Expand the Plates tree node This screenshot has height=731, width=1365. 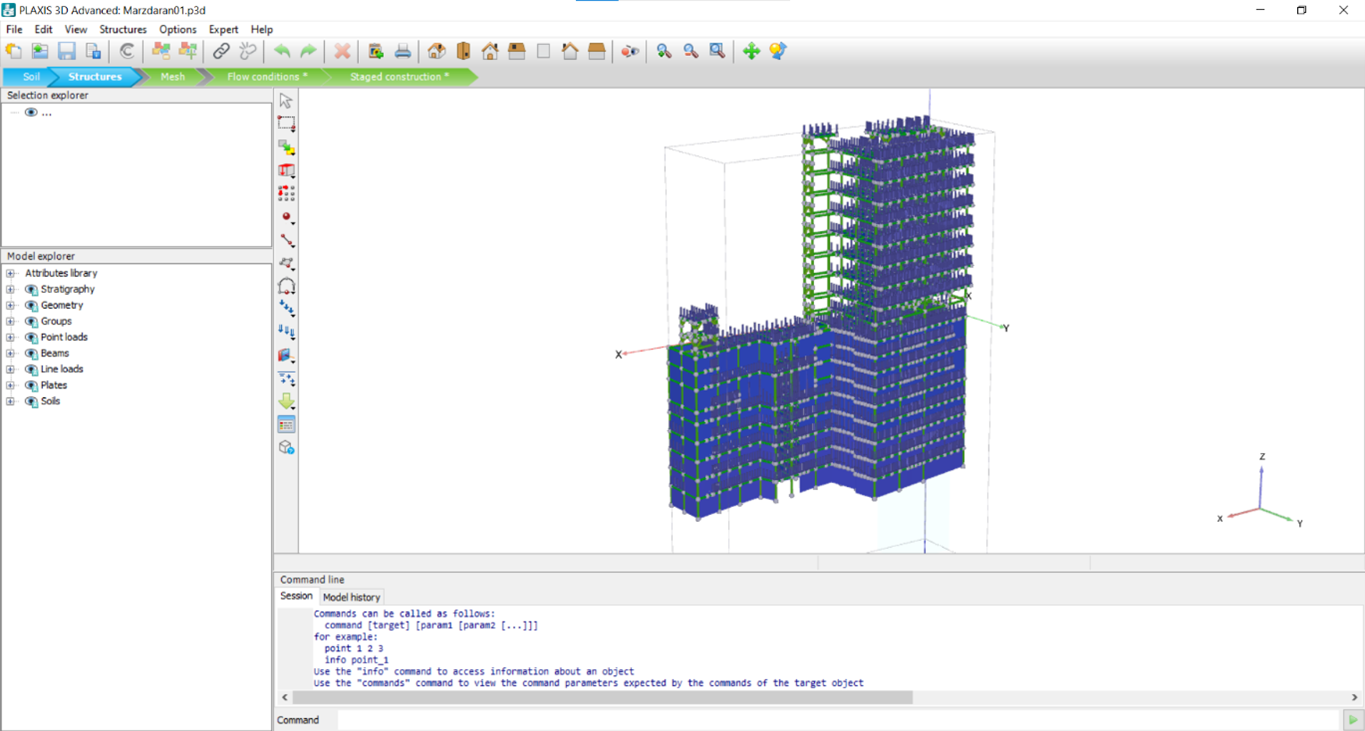pos(10,385)
